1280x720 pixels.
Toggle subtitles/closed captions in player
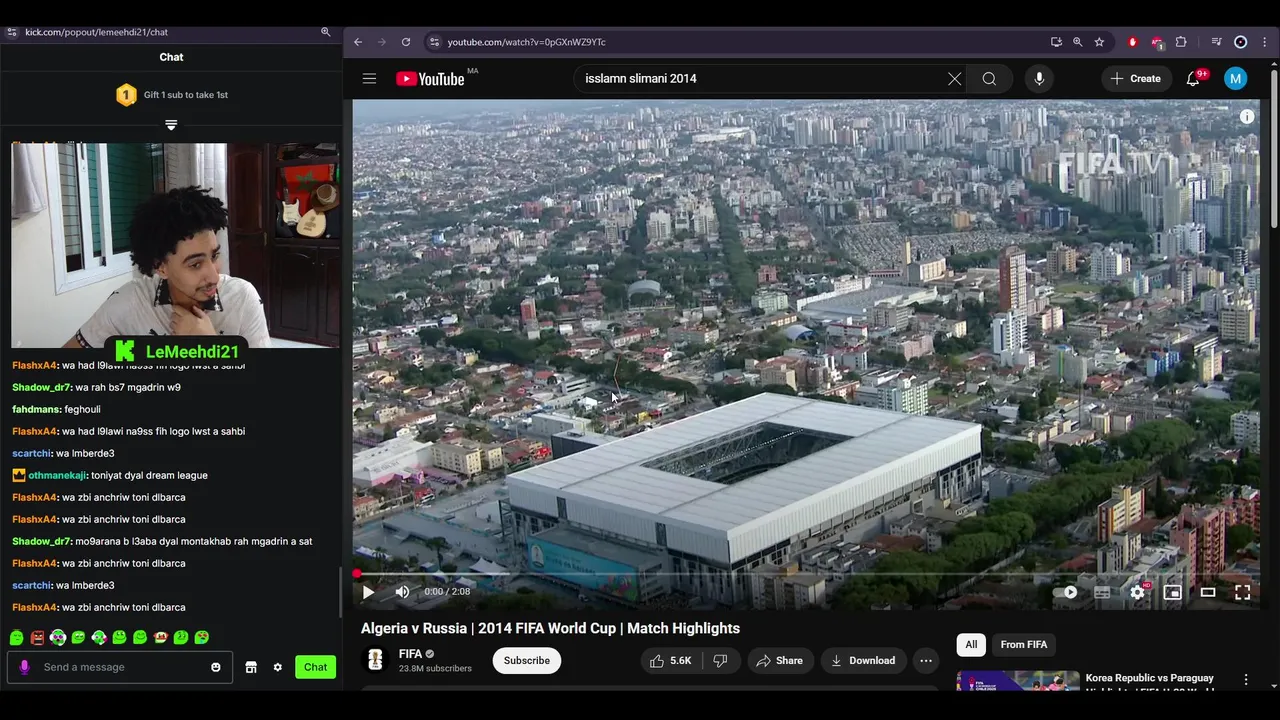pos(1102,592)
